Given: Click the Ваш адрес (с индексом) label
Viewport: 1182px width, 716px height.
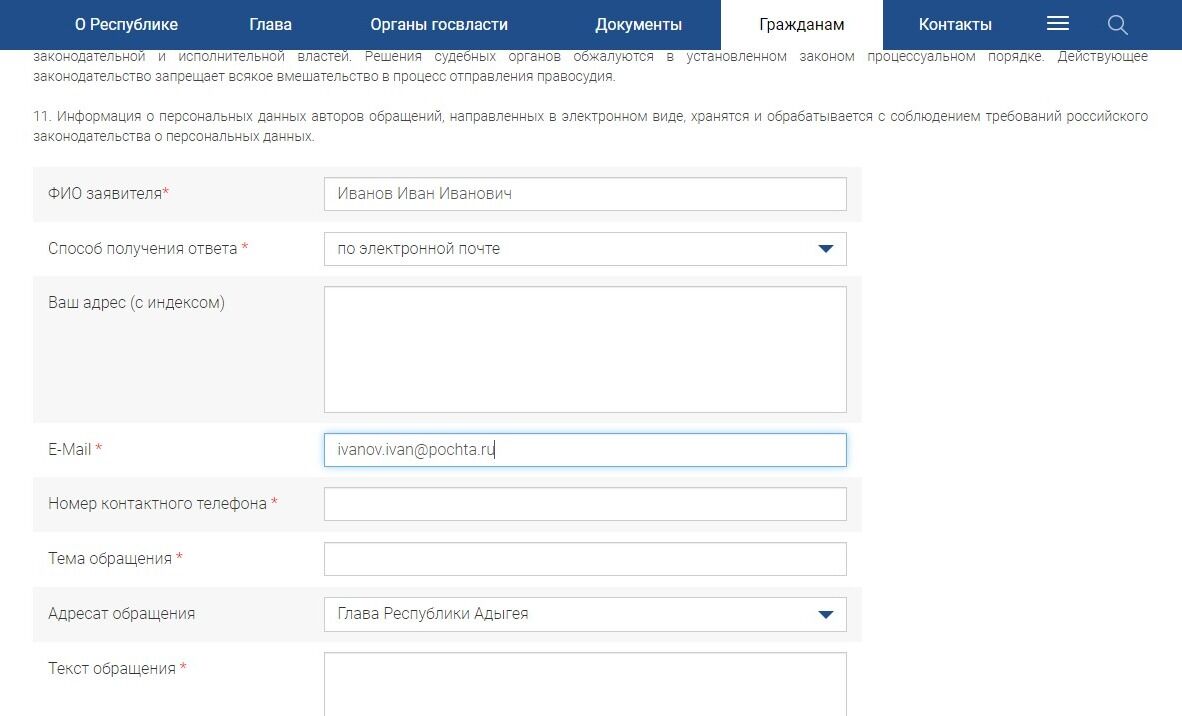Looking at the screenshot, I should pyautogui.click(x=136, y=303).
